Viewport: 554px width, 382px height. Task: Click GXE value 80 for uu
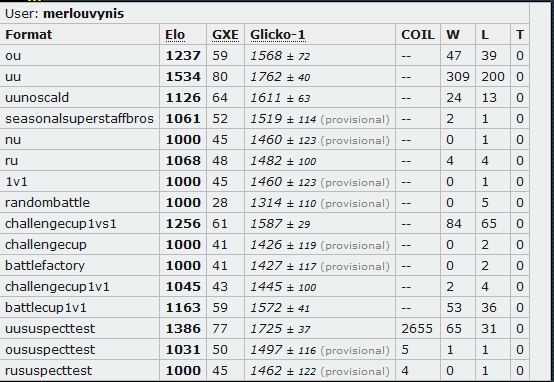coord(220,77)
